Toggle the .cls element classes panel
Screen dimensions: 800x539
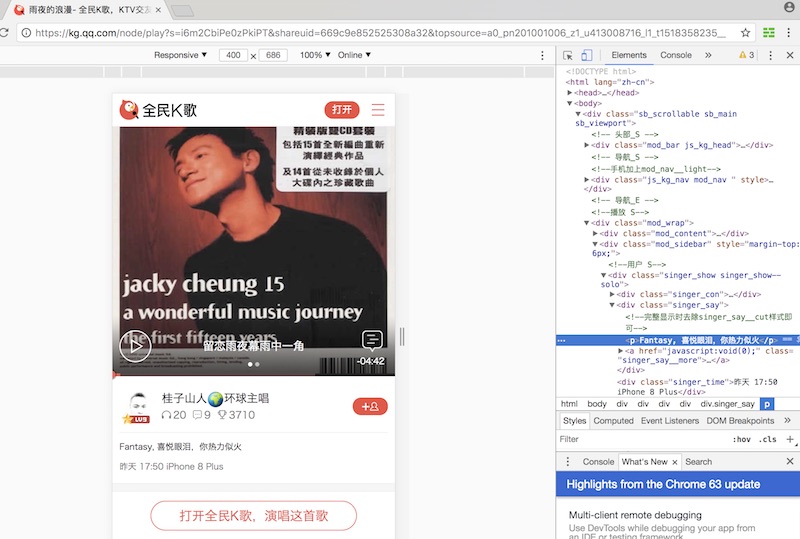769,439
